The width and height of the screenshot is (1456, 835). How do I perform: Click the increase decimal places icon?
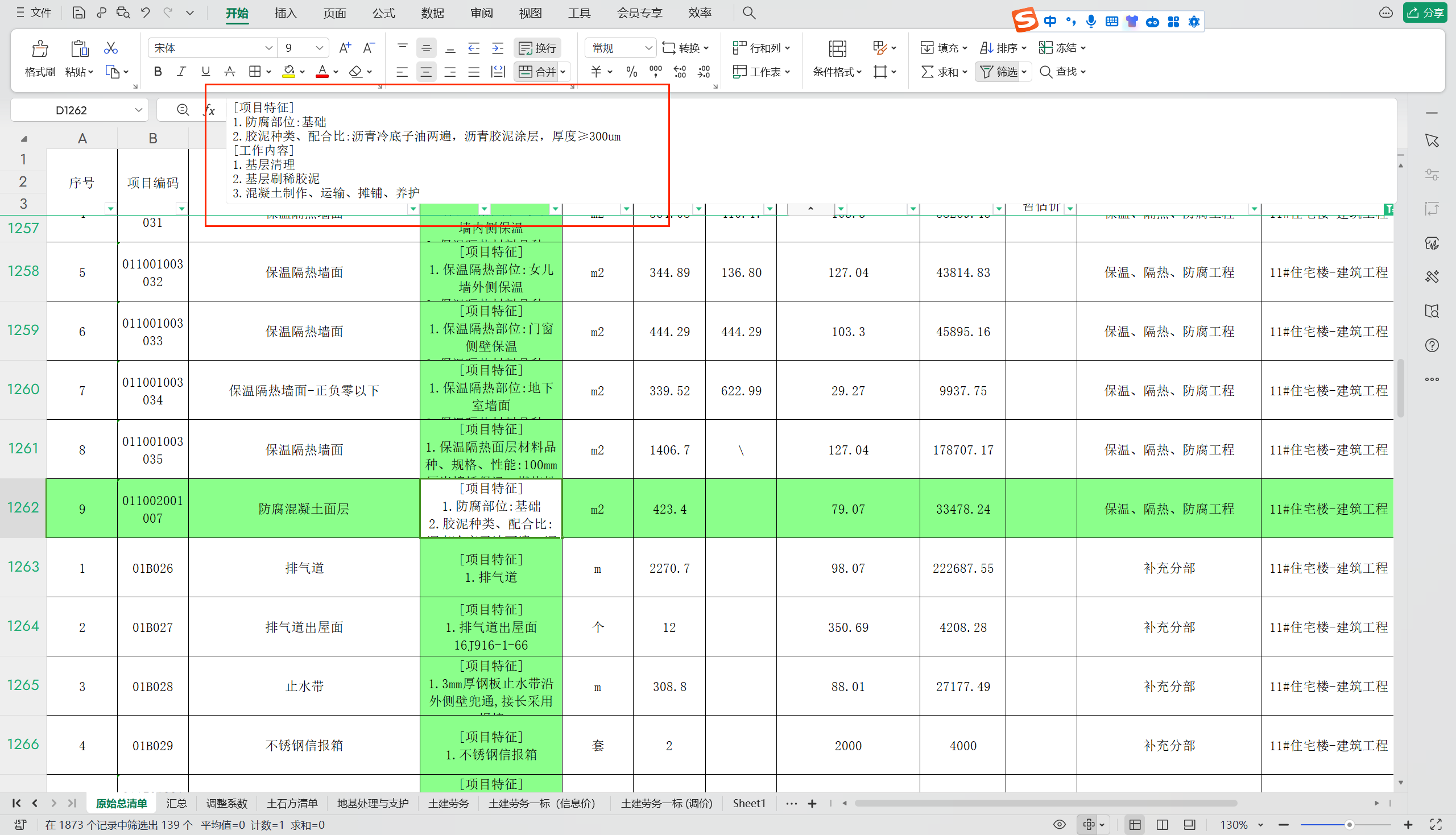(680, 72)
